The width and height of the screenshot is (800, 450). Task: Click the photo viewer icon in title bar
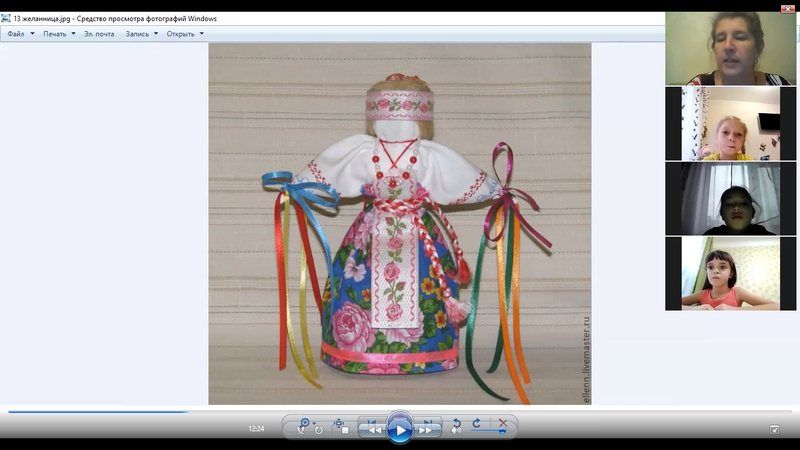point(6,18)
